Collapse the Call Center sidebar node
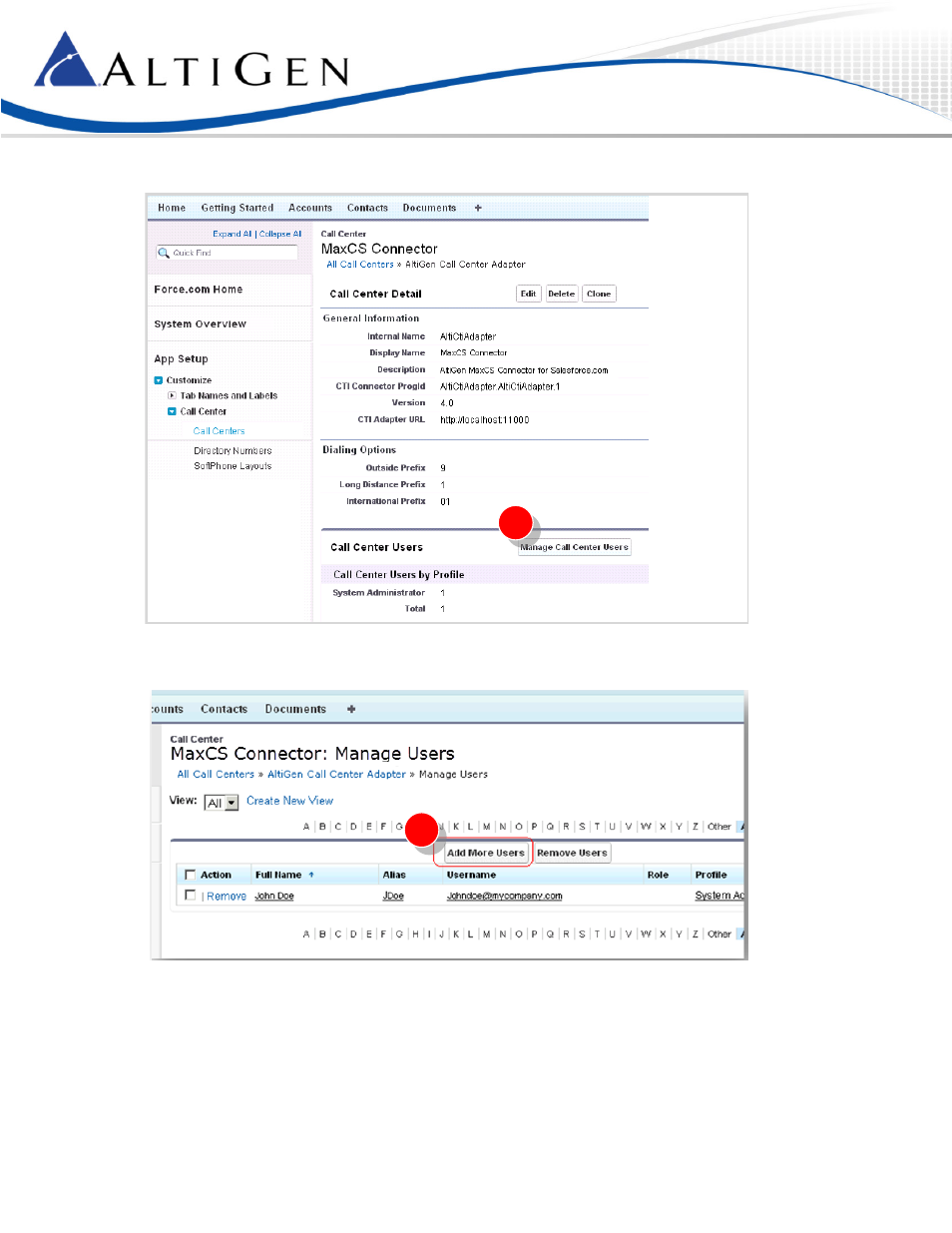This screenshot has width=952, height=1233. pos(172,411)
